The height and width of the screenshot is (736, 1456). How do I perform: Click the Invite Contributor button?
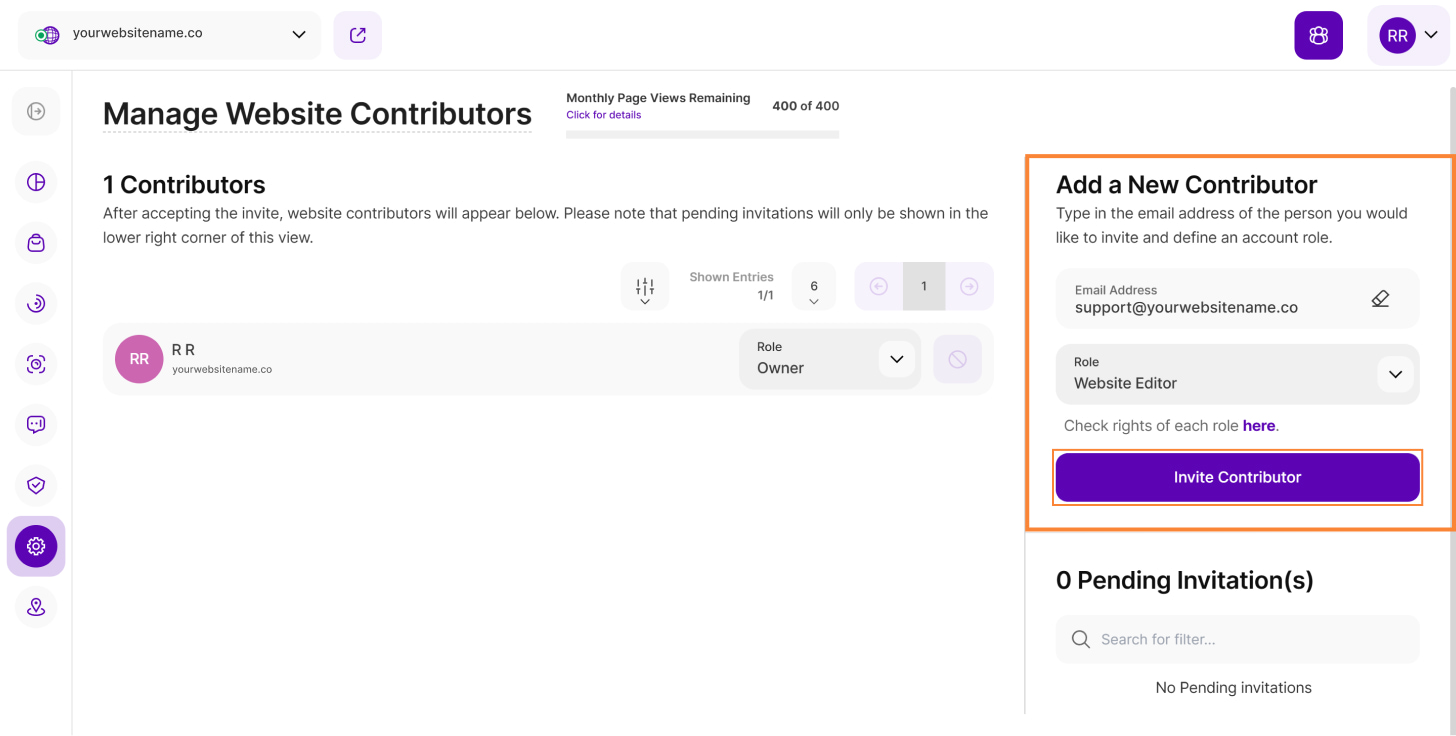1237,477
